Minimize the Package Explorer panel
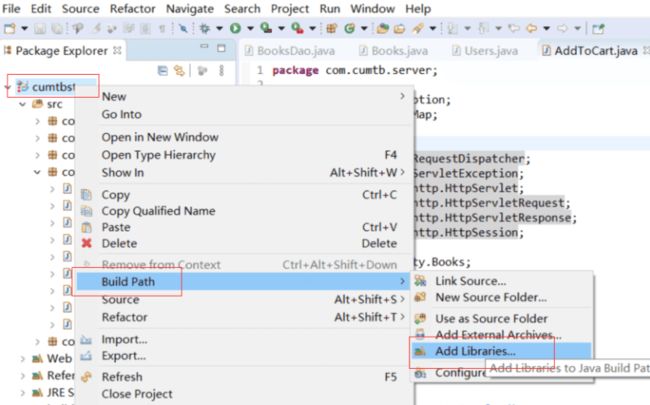 tap(204, 46)
